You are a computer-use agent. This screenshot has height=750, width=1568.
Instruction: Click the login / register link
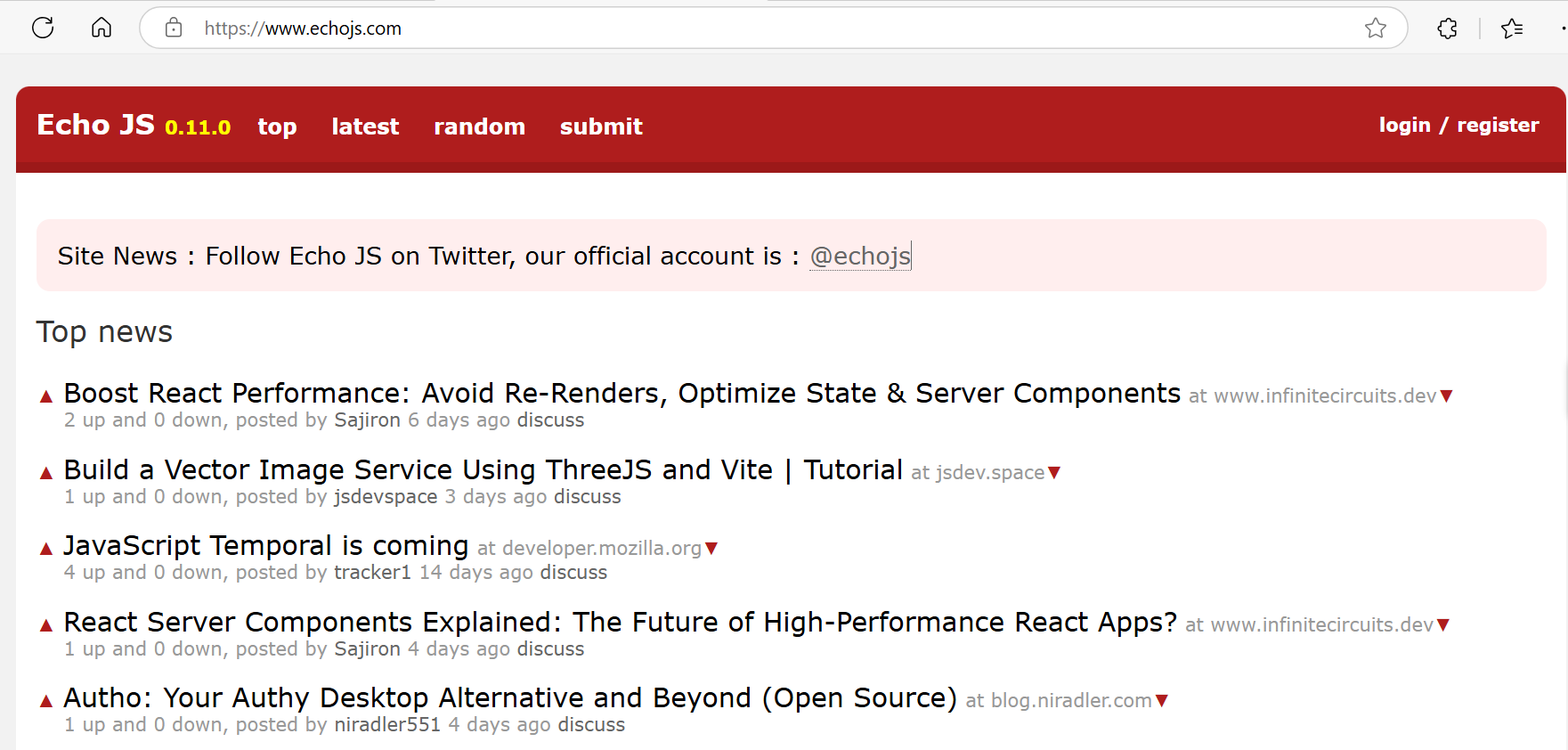[x=1458, y=126]
